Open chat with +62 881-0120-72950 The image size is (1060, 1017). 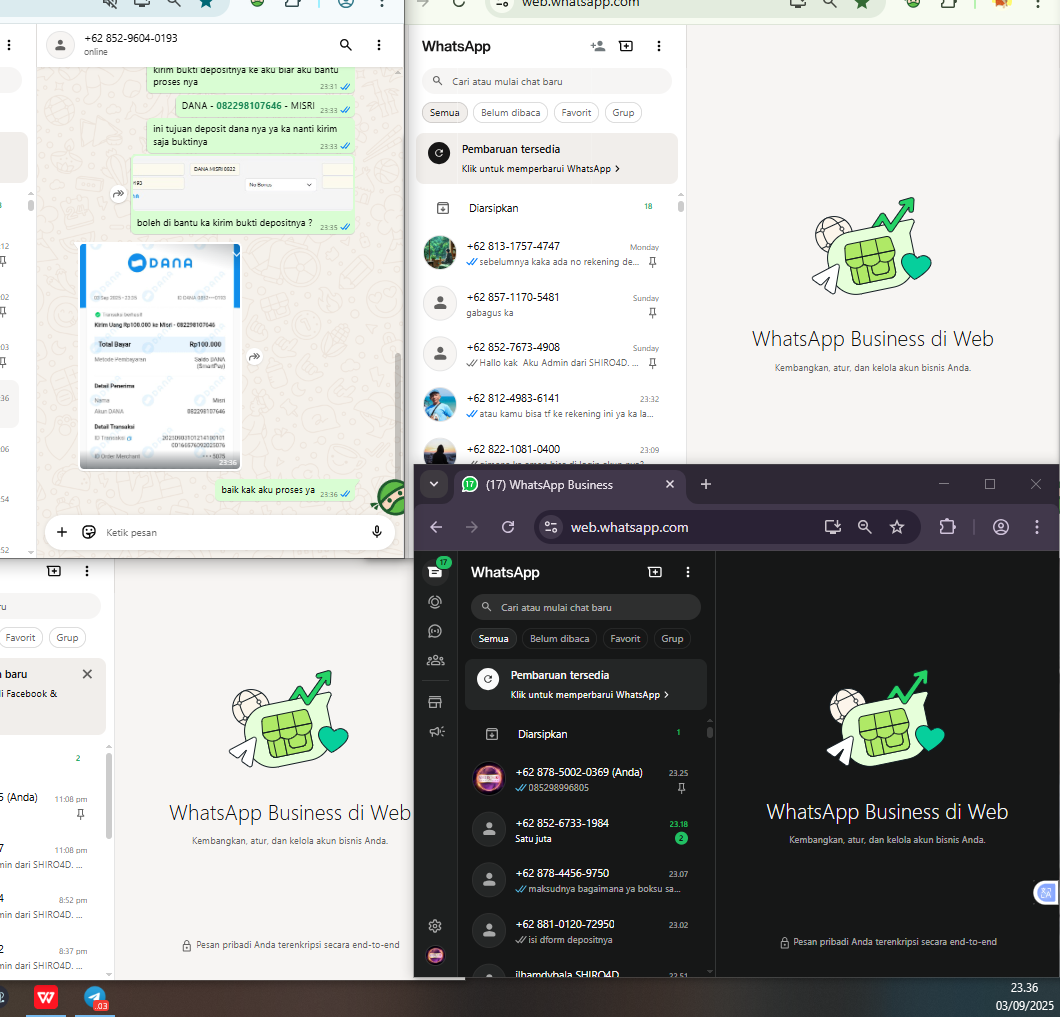pyautogui.click(x=585, y=931)
